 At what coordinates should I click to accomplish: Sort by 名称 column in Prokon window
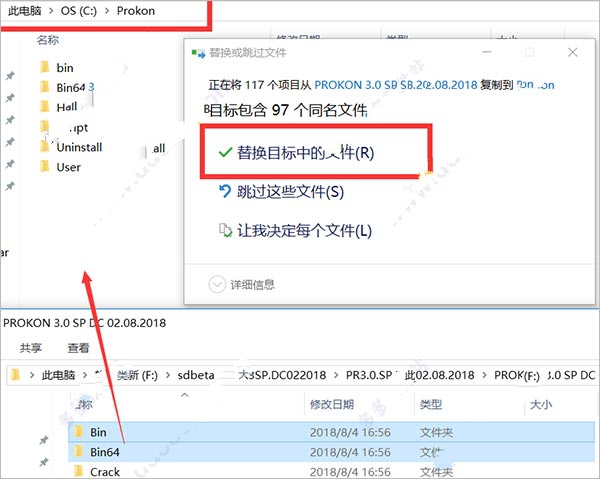[x=48, y=40]
